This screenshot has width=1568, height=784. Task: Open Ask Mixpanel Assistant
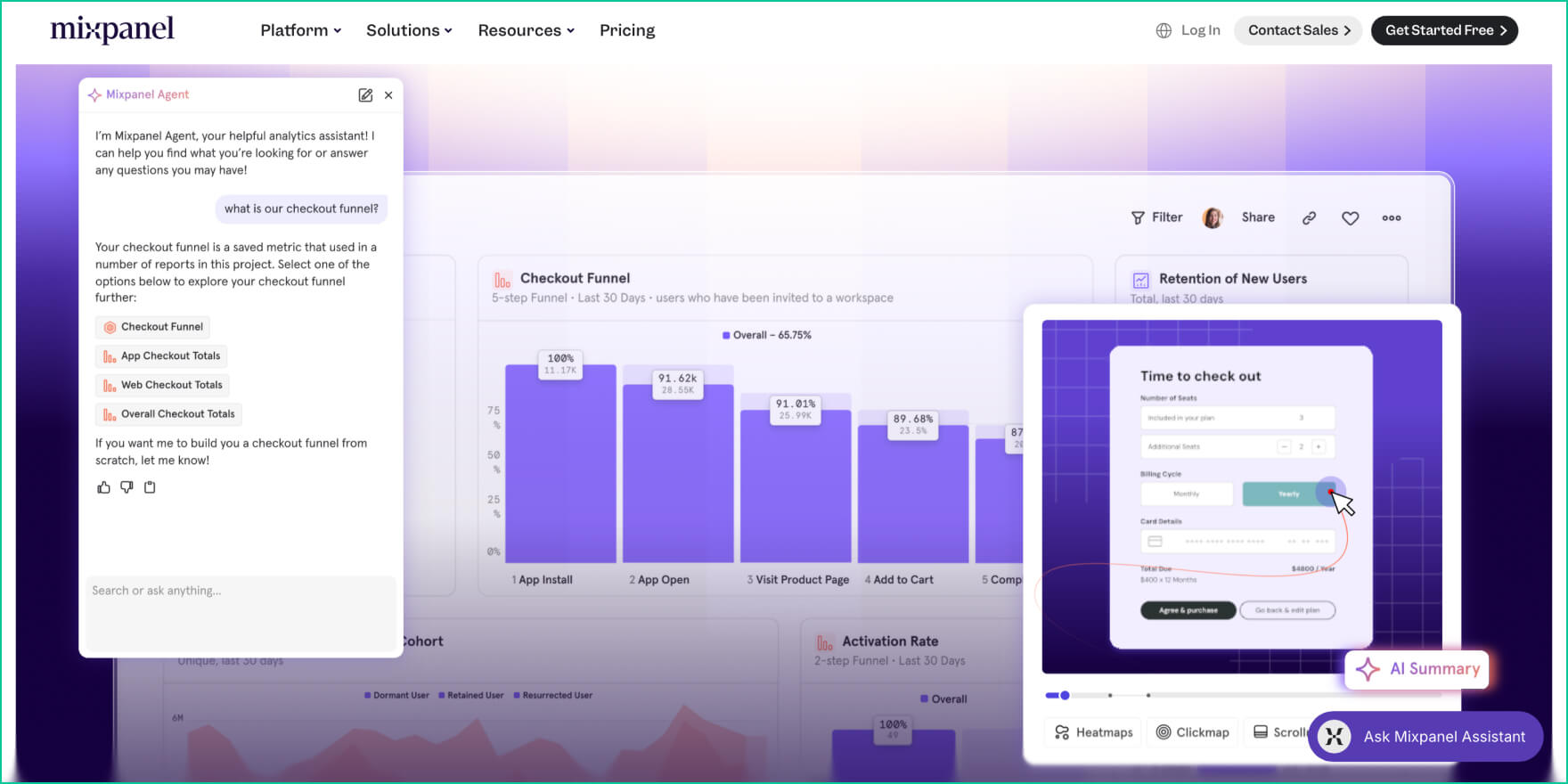(x=1425, y=737)
